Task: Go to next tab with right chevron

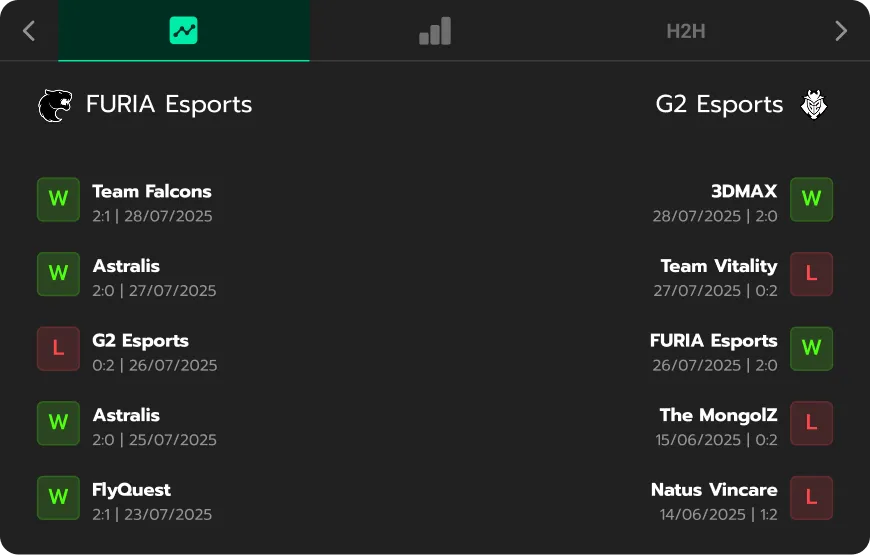Action: coord(841,31)
